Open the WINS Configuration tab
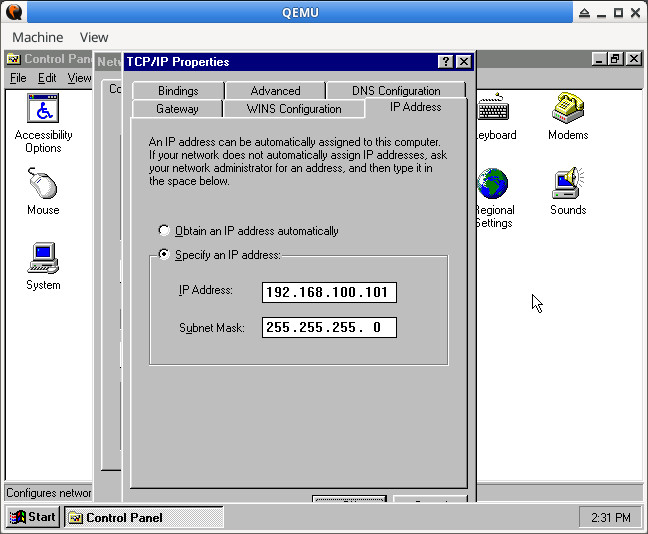The image size is (648, 534). 294,109
